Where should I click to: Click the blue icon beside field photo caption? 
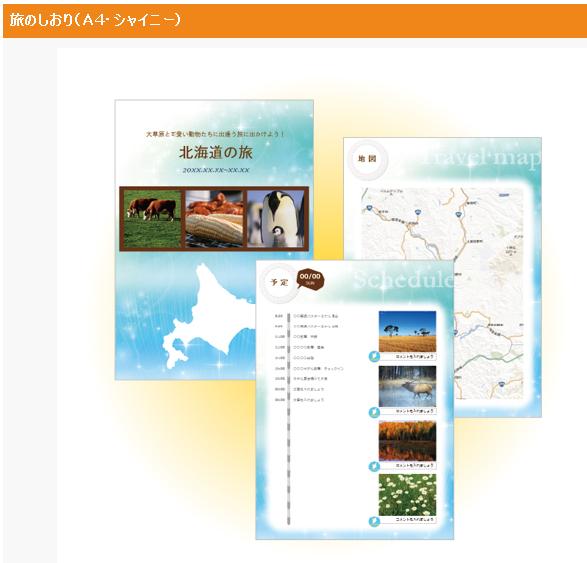click(374, 356)
